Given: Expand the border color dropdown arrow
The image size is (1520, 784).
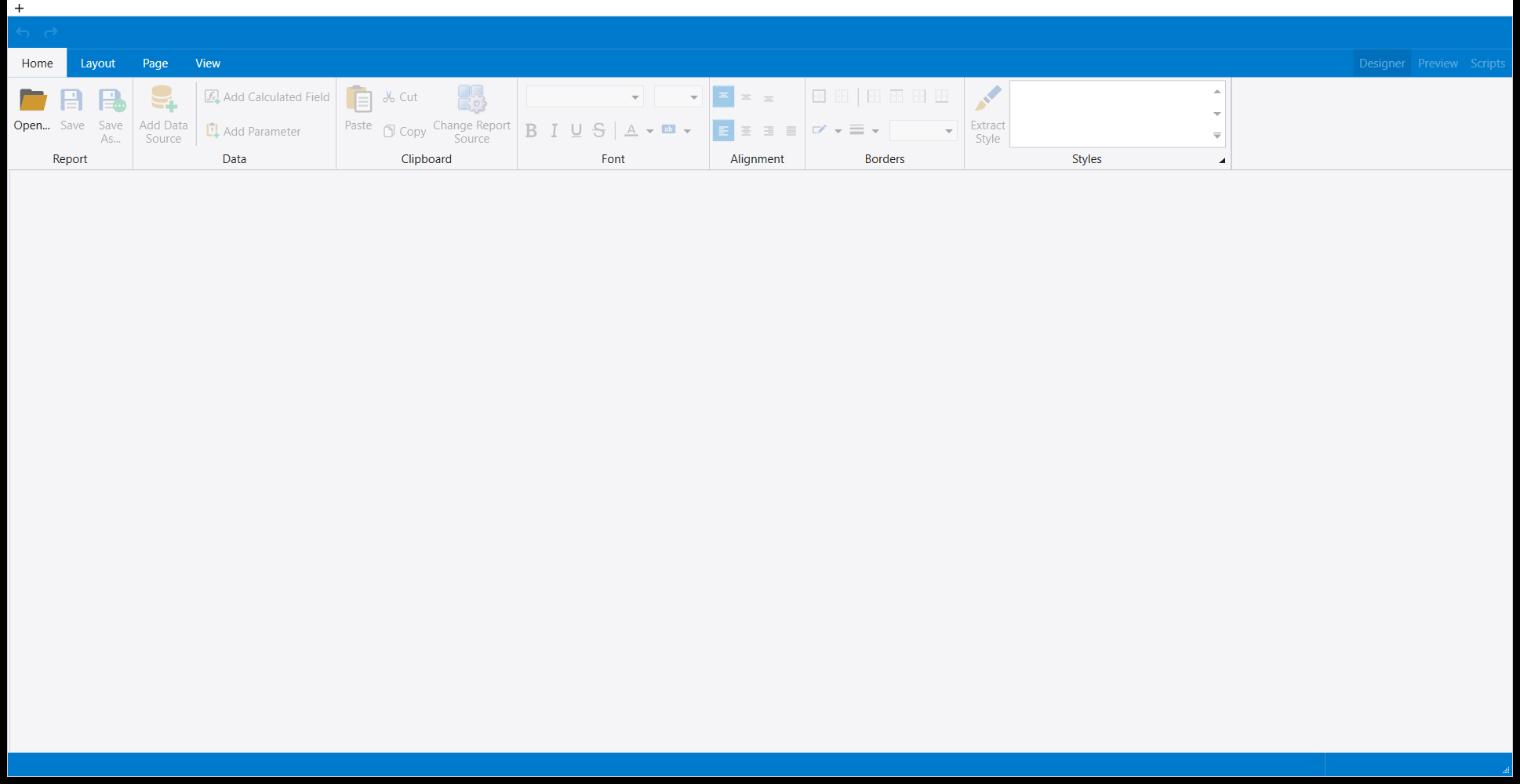Looking at the screenshot, I should pyautogui.click(x=838, y=131).
